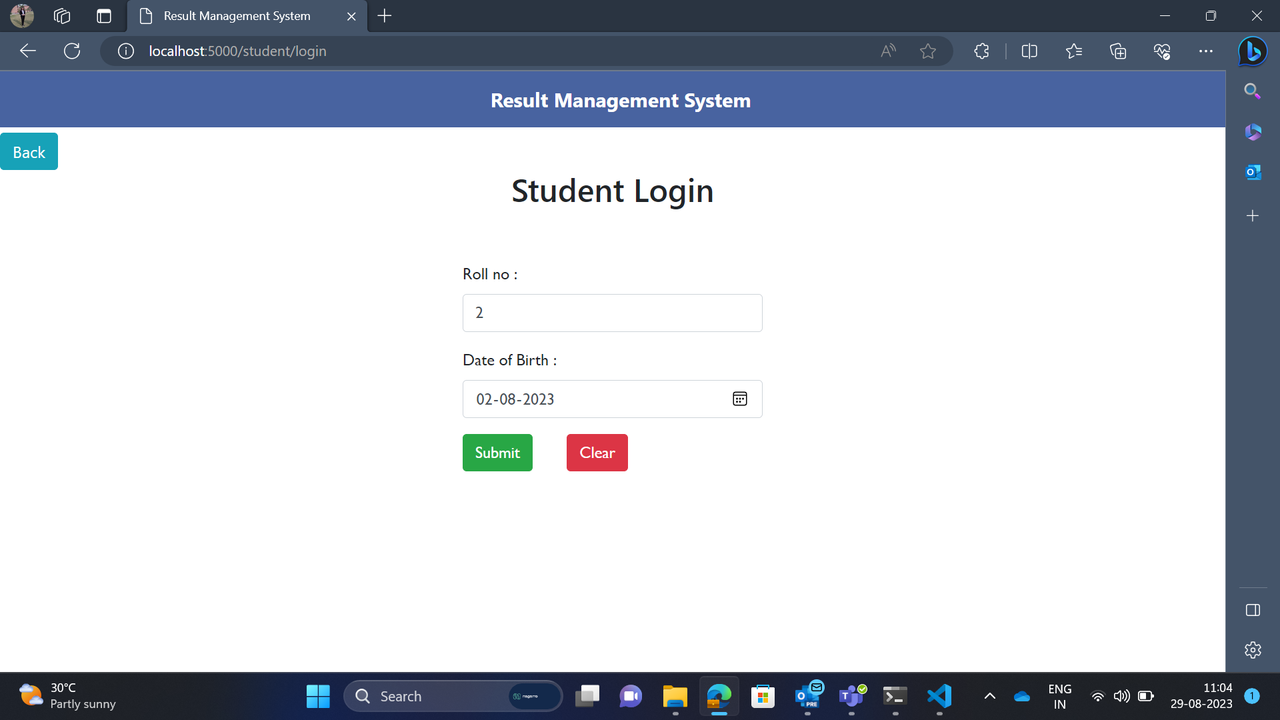Focus the Roll no input field

[612, 312]
